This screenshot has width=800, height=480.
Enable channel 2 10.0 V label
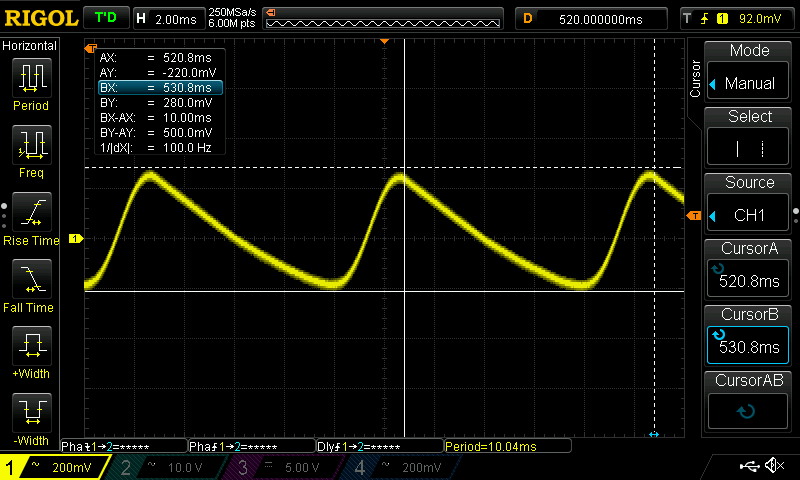168,467
